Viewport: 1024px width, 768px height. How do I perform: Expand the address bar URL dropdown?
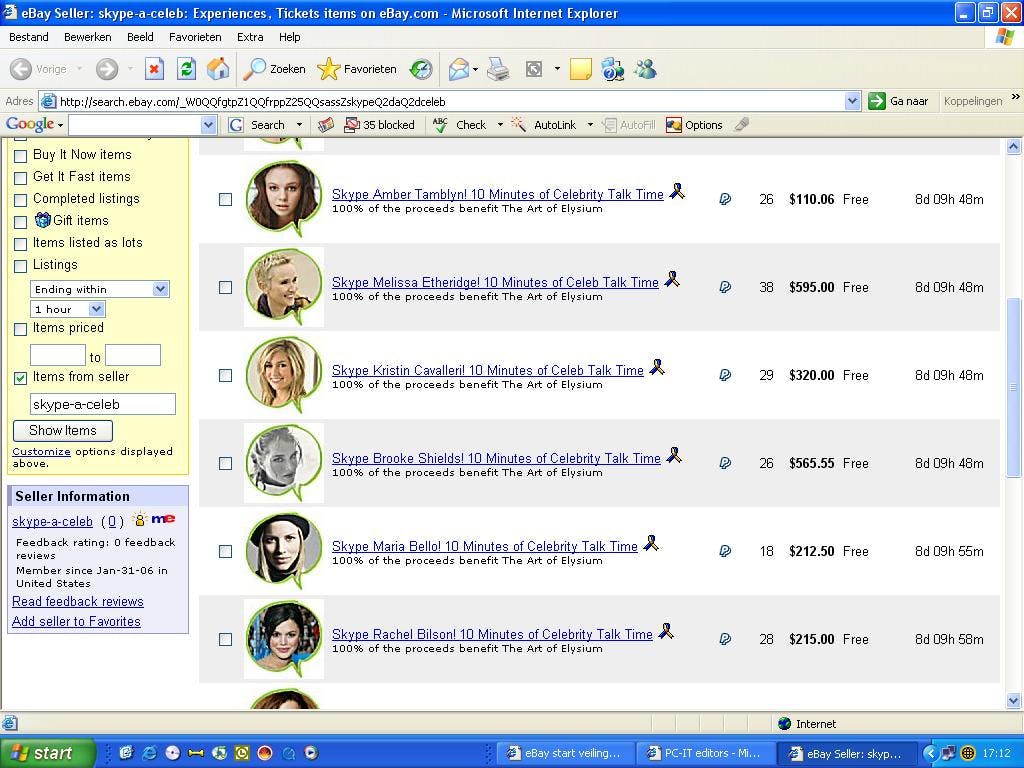851,100
